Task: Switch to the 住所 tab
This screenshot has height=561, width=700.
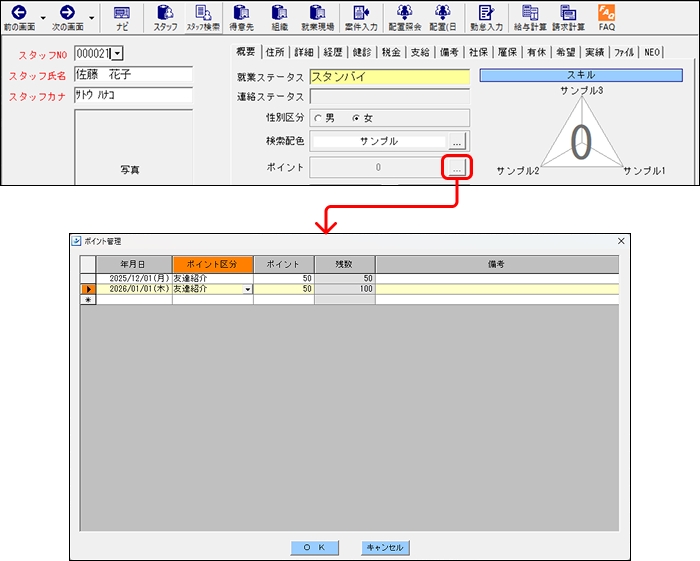Action: (x=275, y=52)
